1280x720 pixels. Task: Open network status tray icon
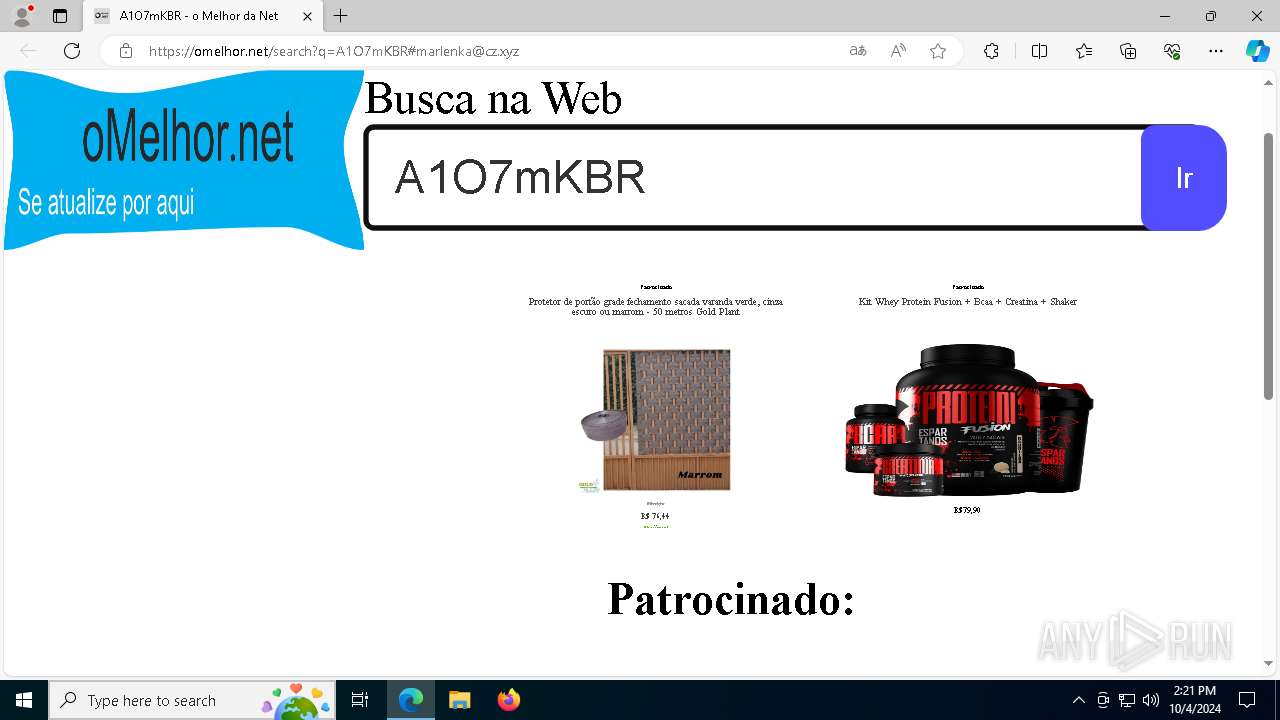coord(1127,700)
